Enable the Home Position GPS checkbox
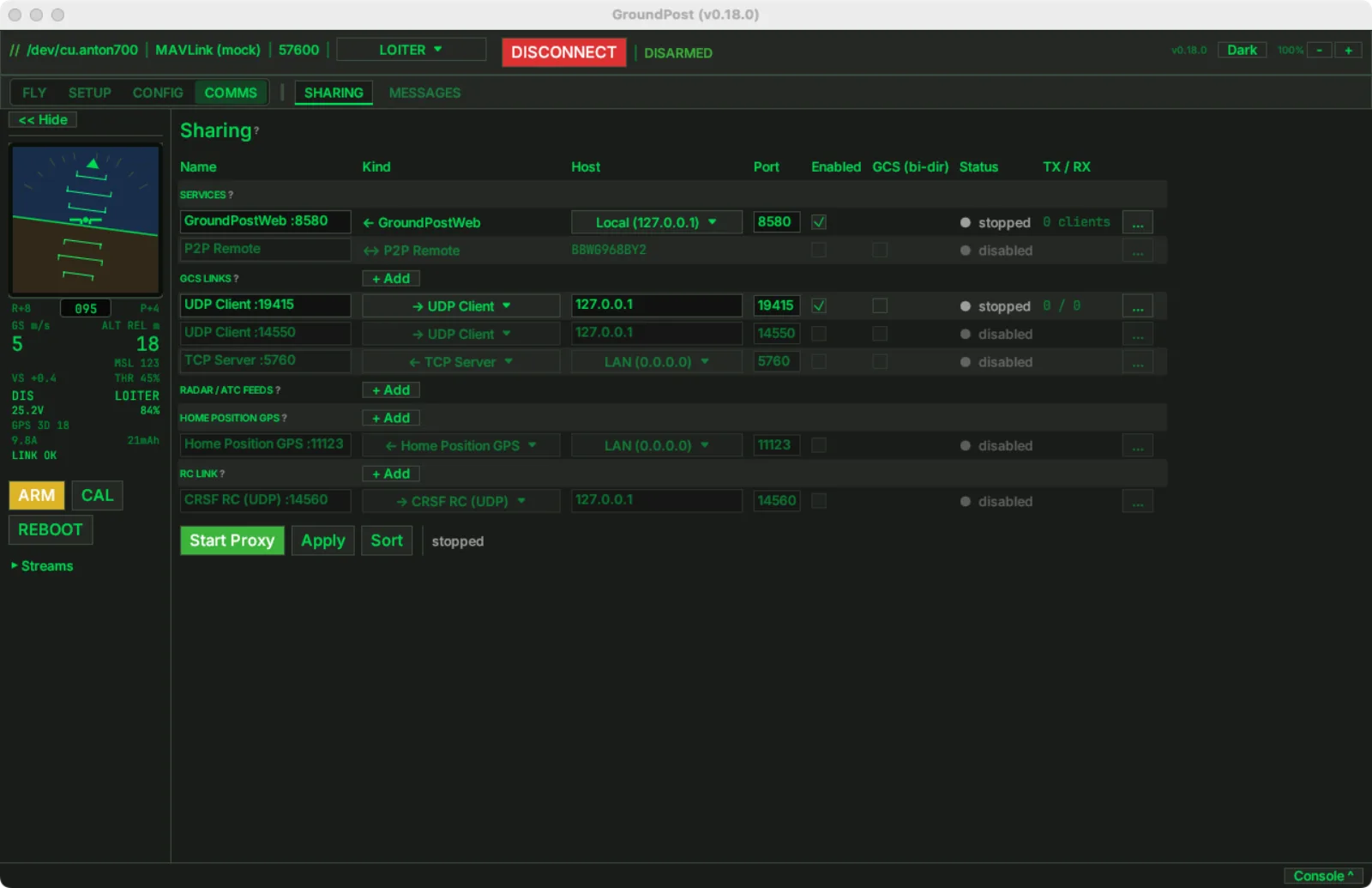The width and height of the screenshot is (1372, 888). pos(819,445)
